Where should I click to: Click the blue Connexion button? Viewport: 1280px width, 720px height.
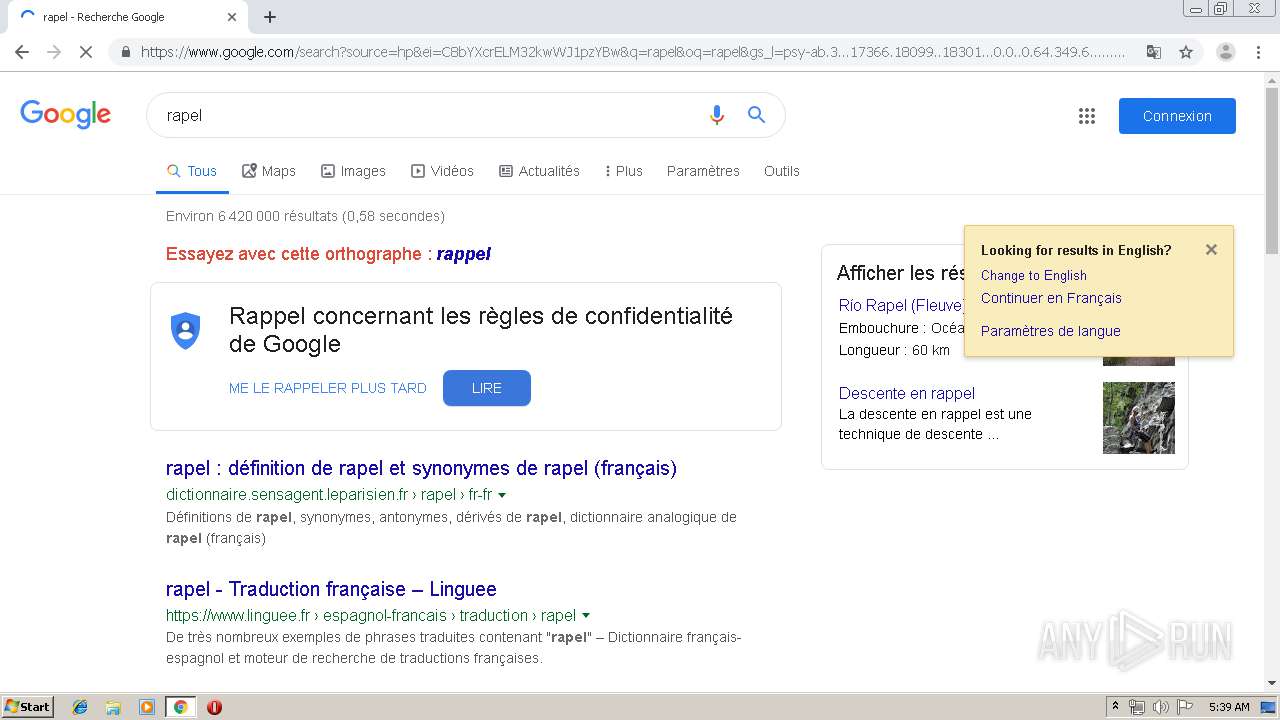1177,116
